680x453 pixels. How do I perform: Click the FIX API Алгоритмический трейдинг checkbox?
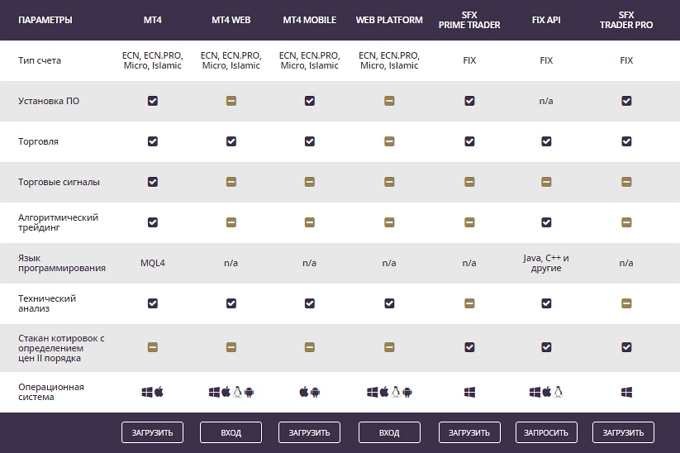546,222
